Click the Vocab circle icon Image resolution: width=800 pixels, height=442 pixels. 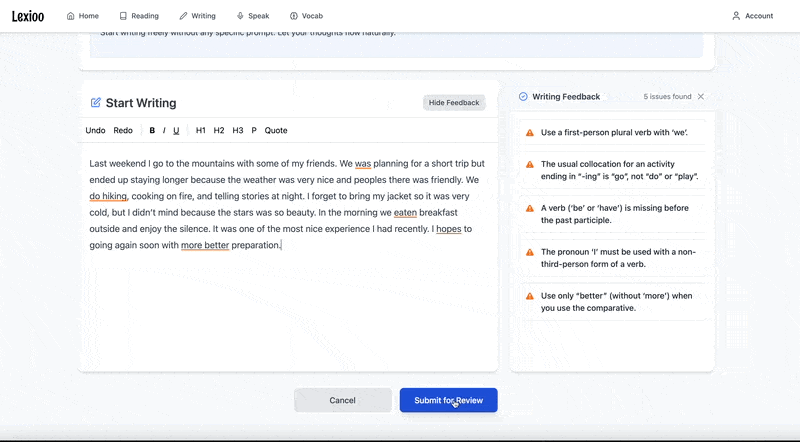(x=294, y=16)
